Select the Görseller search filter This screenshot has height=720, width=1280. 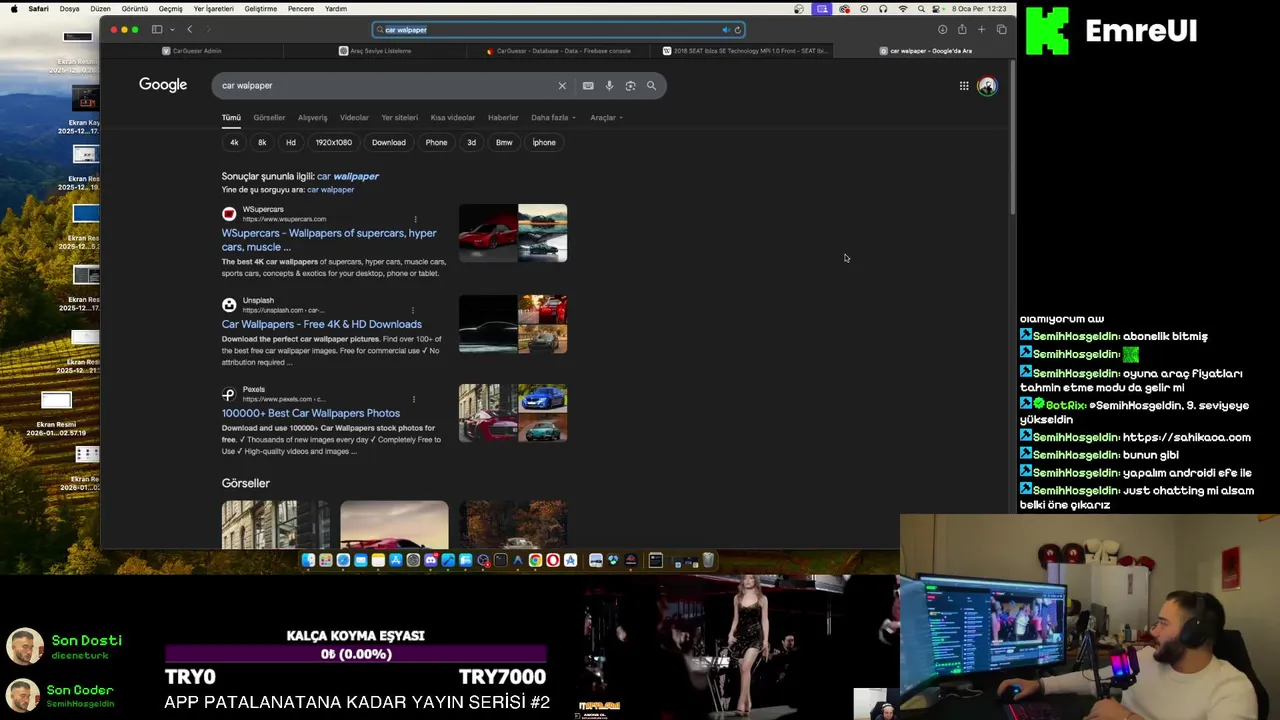(x=269, y=118)
